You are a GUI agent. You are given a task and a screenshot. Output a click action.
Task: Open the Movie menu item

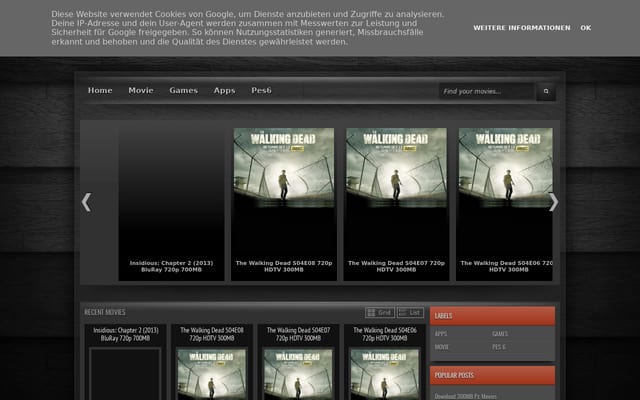tap(141, 91)
